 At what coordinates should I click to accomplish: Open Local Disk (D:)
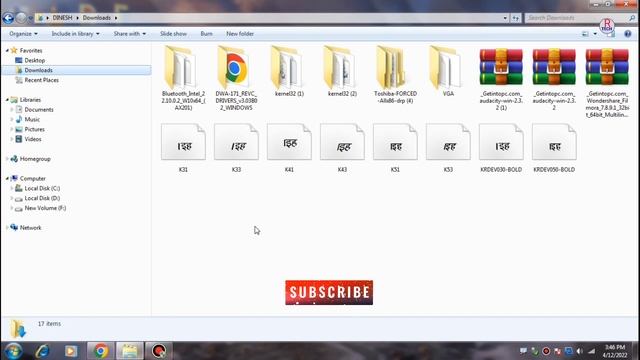[x=42, y=198]
